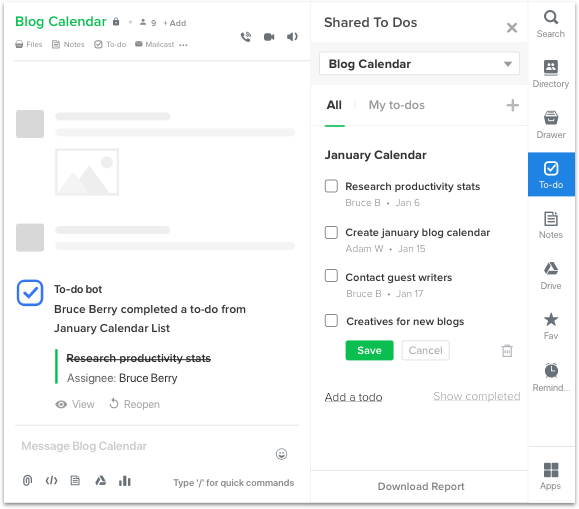Attach a file with paperclip icon
The width and height of the screenshot is (579, 509).
pyautogui.click(x=28, y=481)
